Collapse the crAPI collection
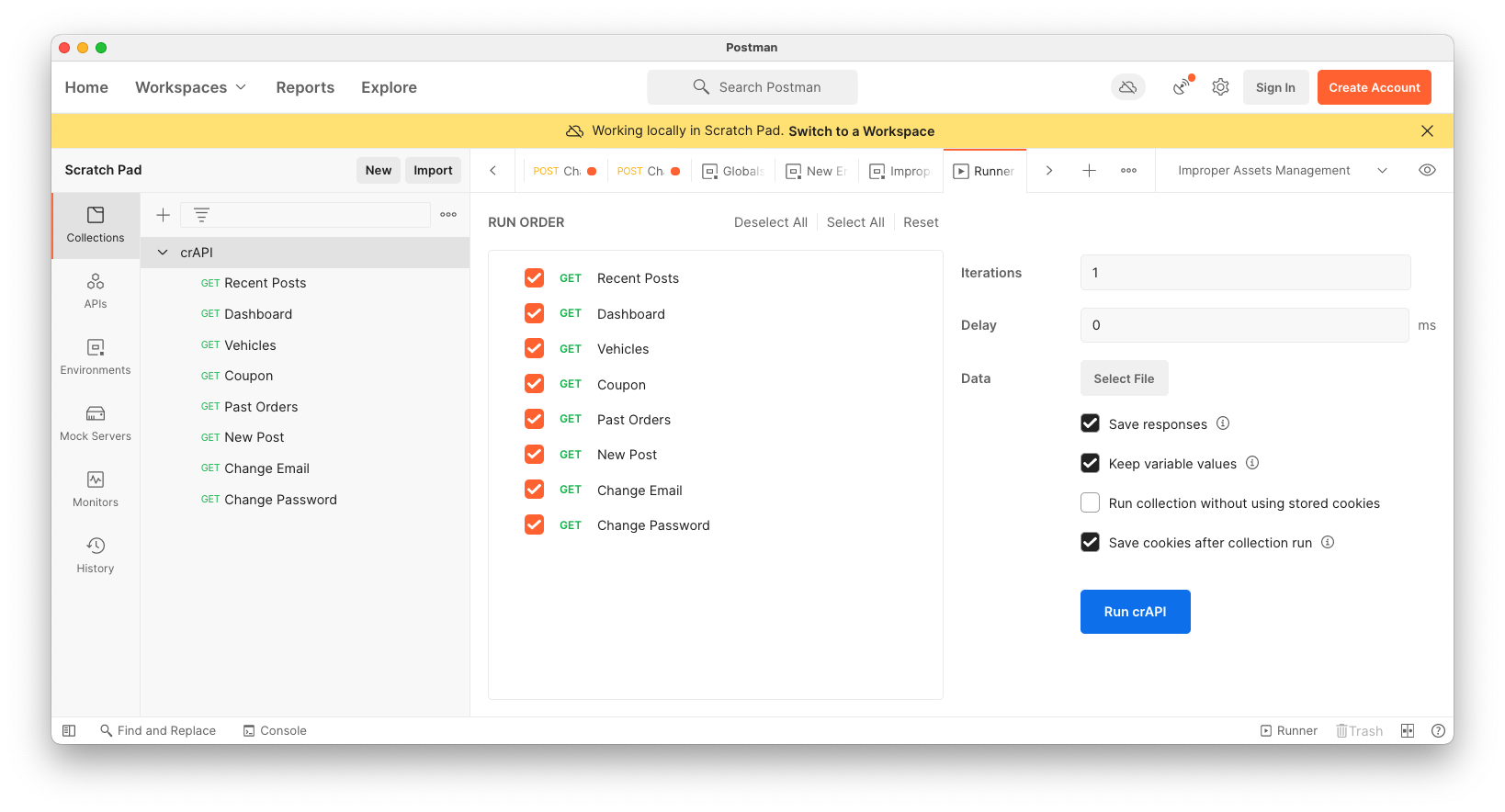The image size is (1505, 812). pyautogui.click(x=163, y=253)
